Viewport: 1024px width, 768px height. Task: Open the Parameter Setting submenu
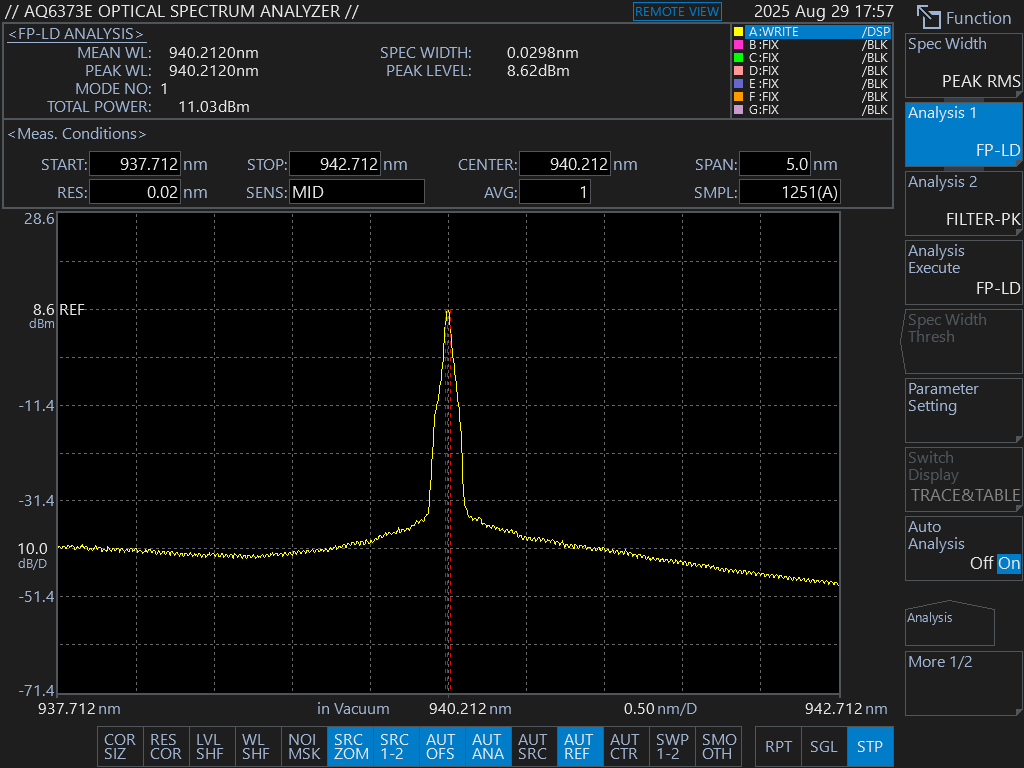[x=963, y=409]
